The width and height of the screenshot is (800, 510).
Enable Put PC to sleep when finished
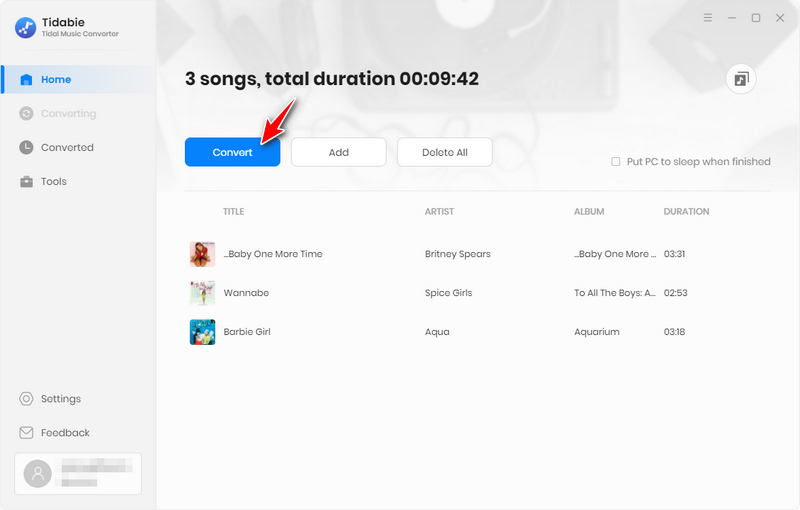[616, 162]
